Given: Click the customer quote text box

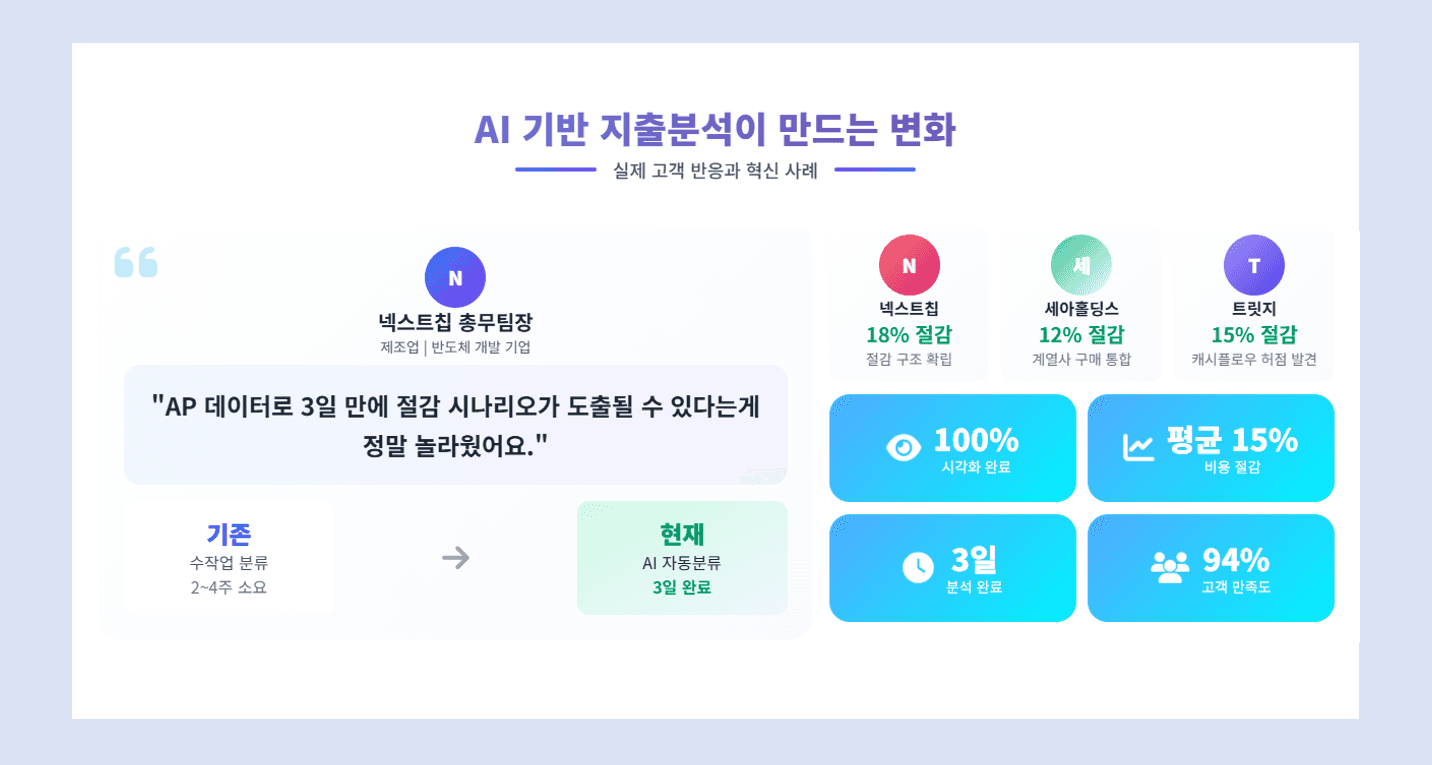Looking at the screenshot, I should [456, 425].
